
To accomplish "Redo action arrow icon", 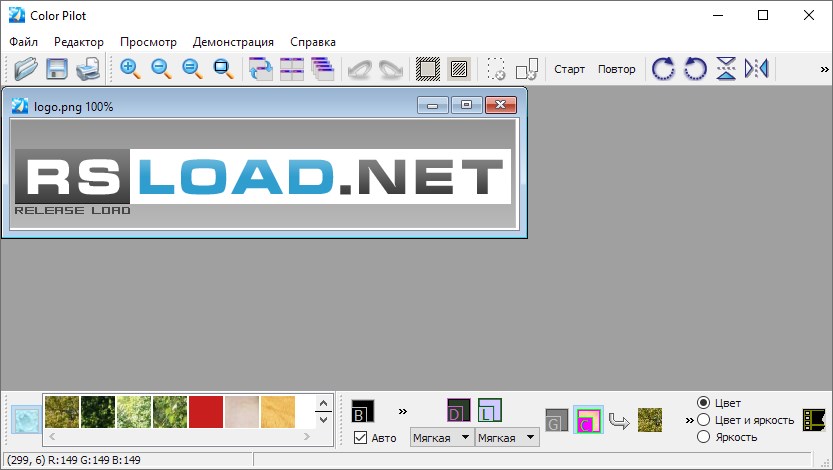I will (391, 69).
